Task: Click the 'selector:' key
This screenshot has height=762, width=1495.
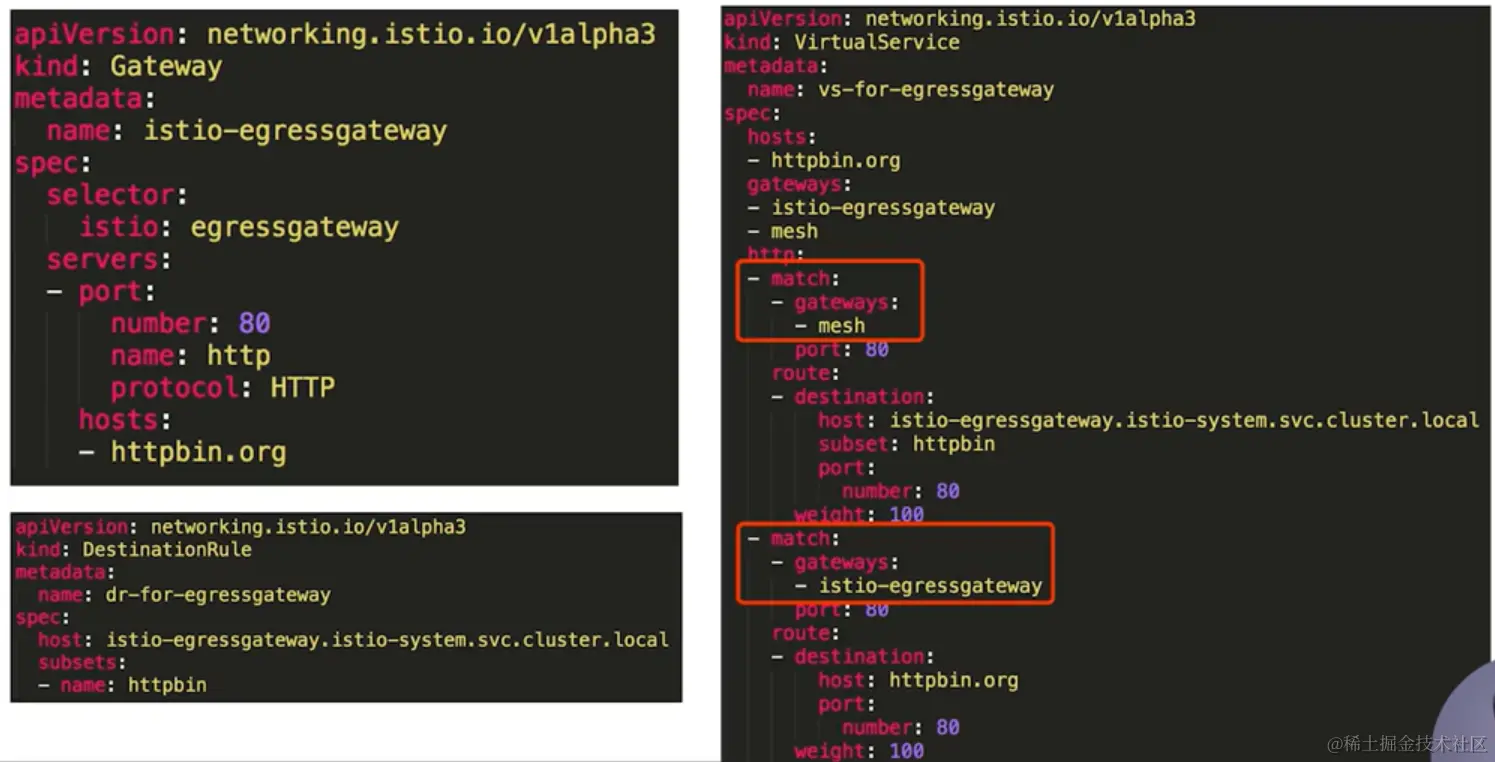Action: pyautogui.click(x=117, y=195)
